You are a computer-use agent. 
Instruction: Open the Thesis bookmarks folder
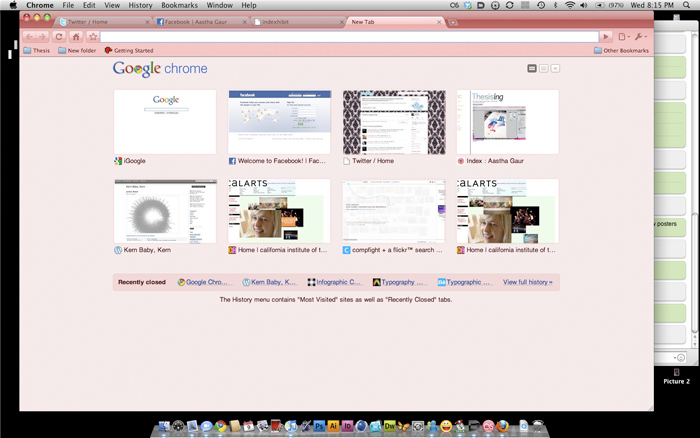pos(37,50)
